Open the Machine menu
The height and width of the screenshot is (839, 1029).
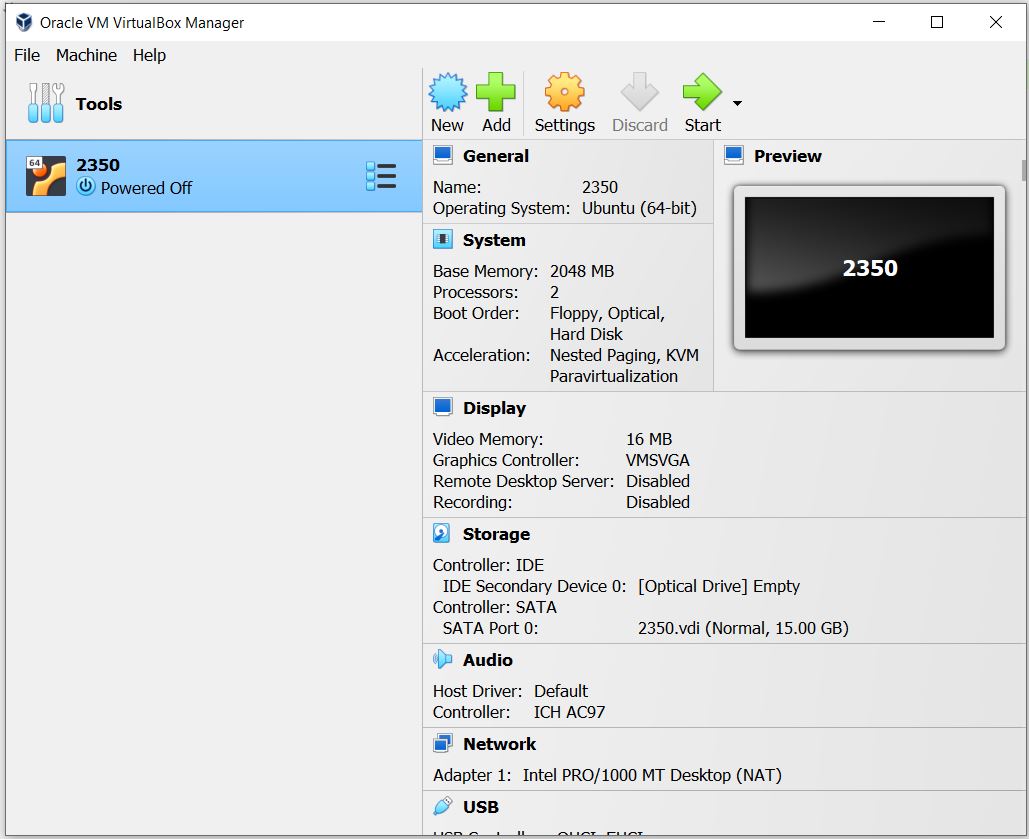point(86,55)
